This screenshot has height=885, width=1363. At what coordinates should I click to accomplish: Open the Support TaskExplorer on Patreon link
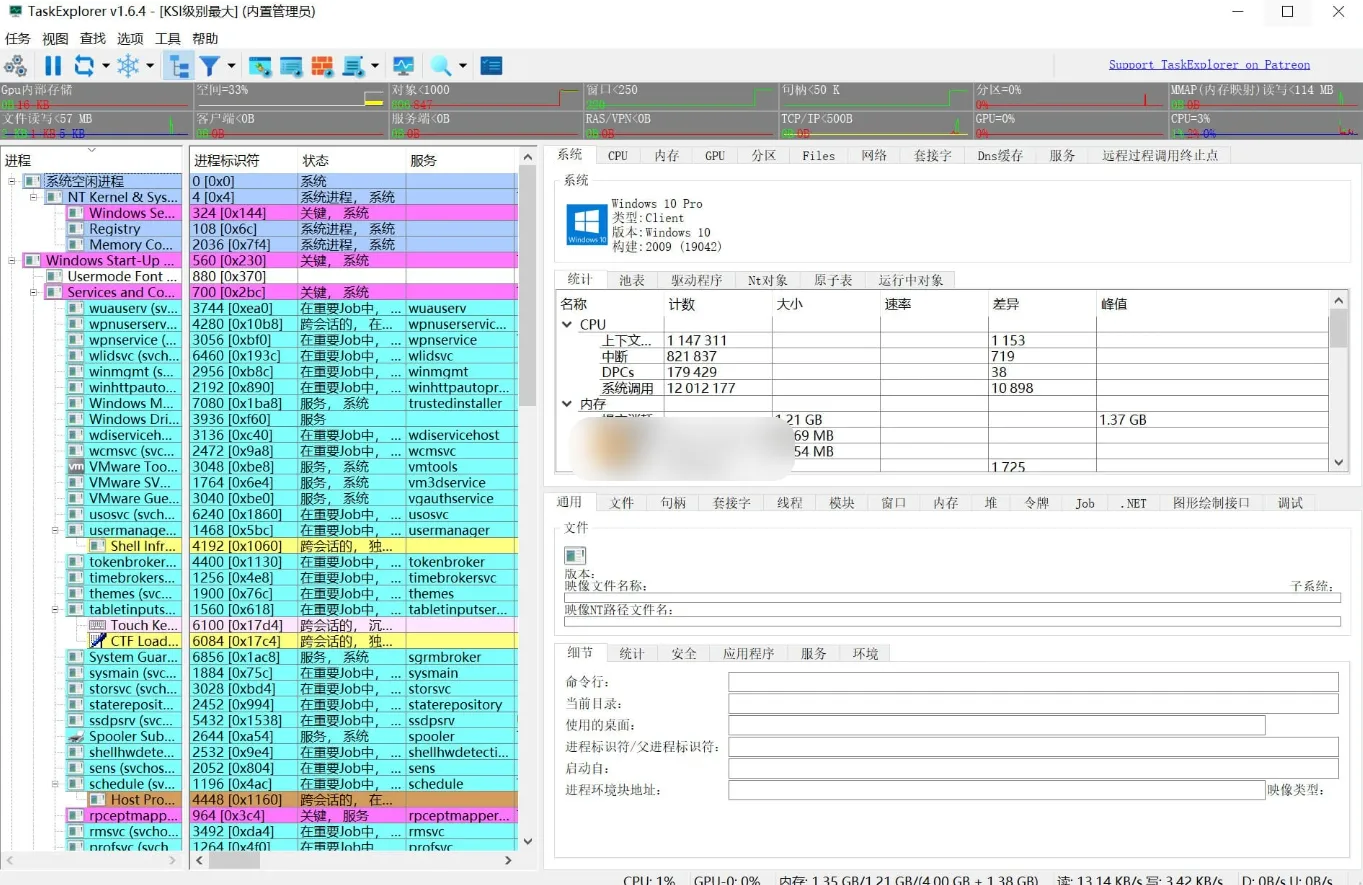point(1209,64)
